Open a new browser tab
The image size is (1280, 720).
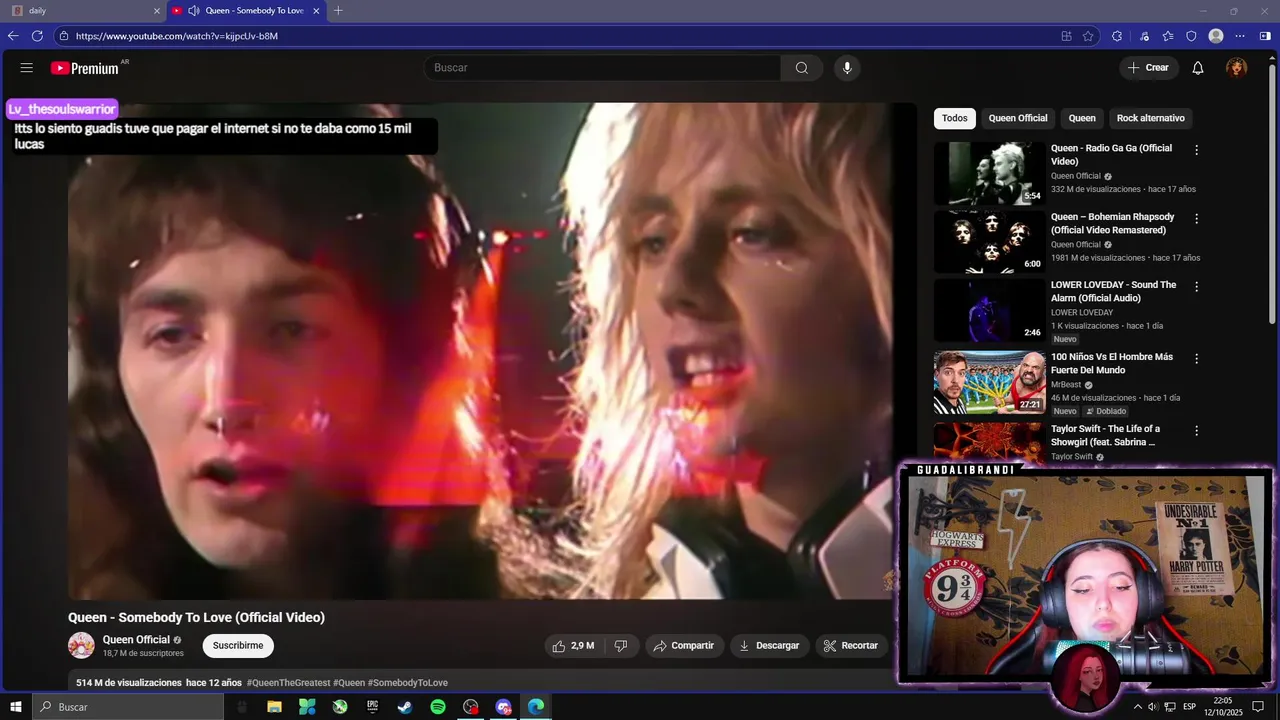pyautogui.click(x=338, y=11)
